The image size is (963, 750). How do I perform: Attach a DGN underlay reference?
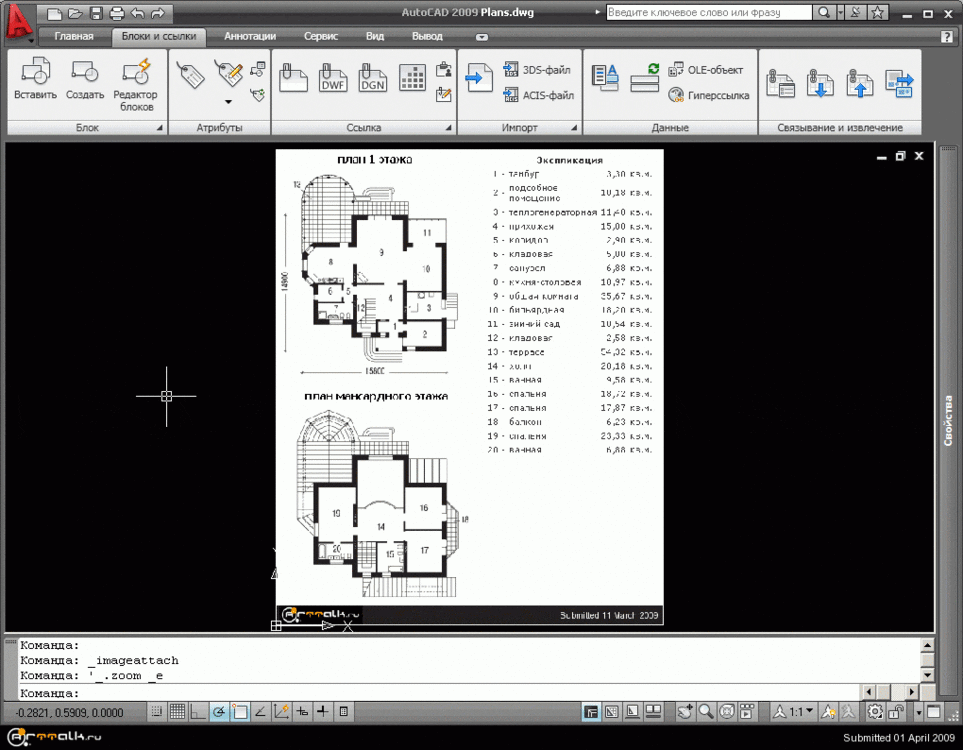[372, 78]
